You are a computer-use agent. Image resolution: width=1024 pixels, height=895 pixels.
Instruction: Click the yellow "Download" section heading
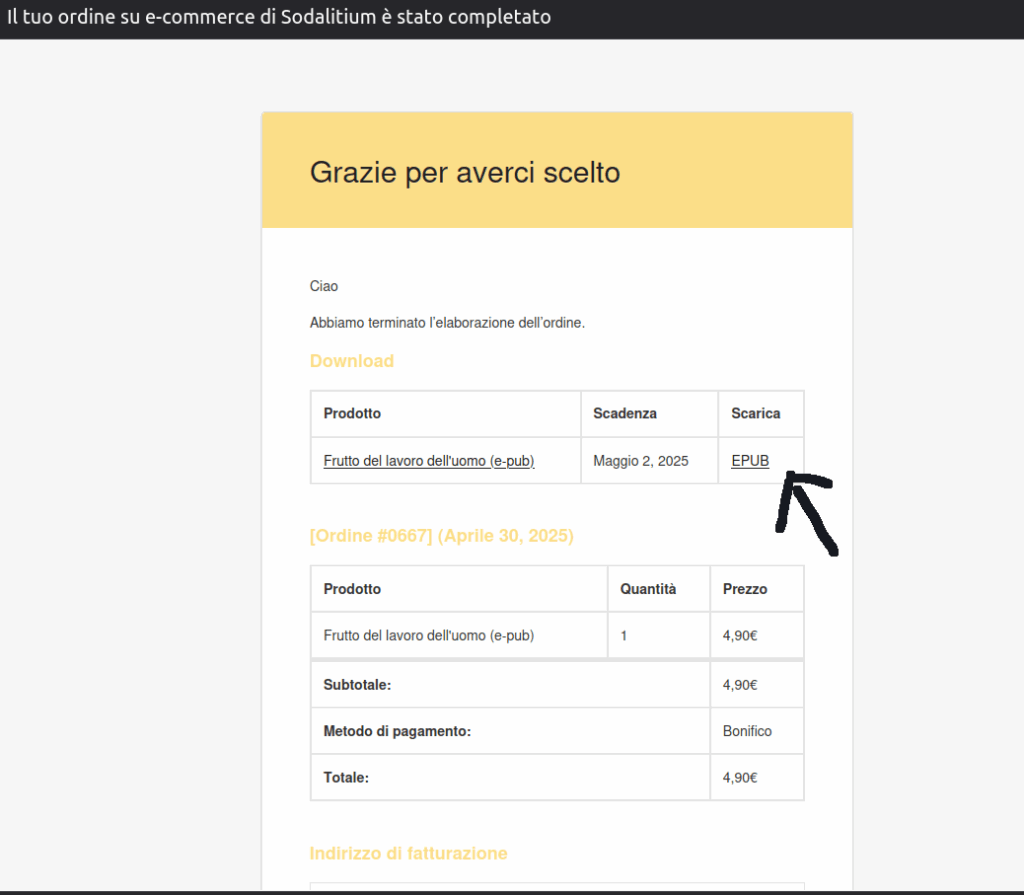(352, 361)
